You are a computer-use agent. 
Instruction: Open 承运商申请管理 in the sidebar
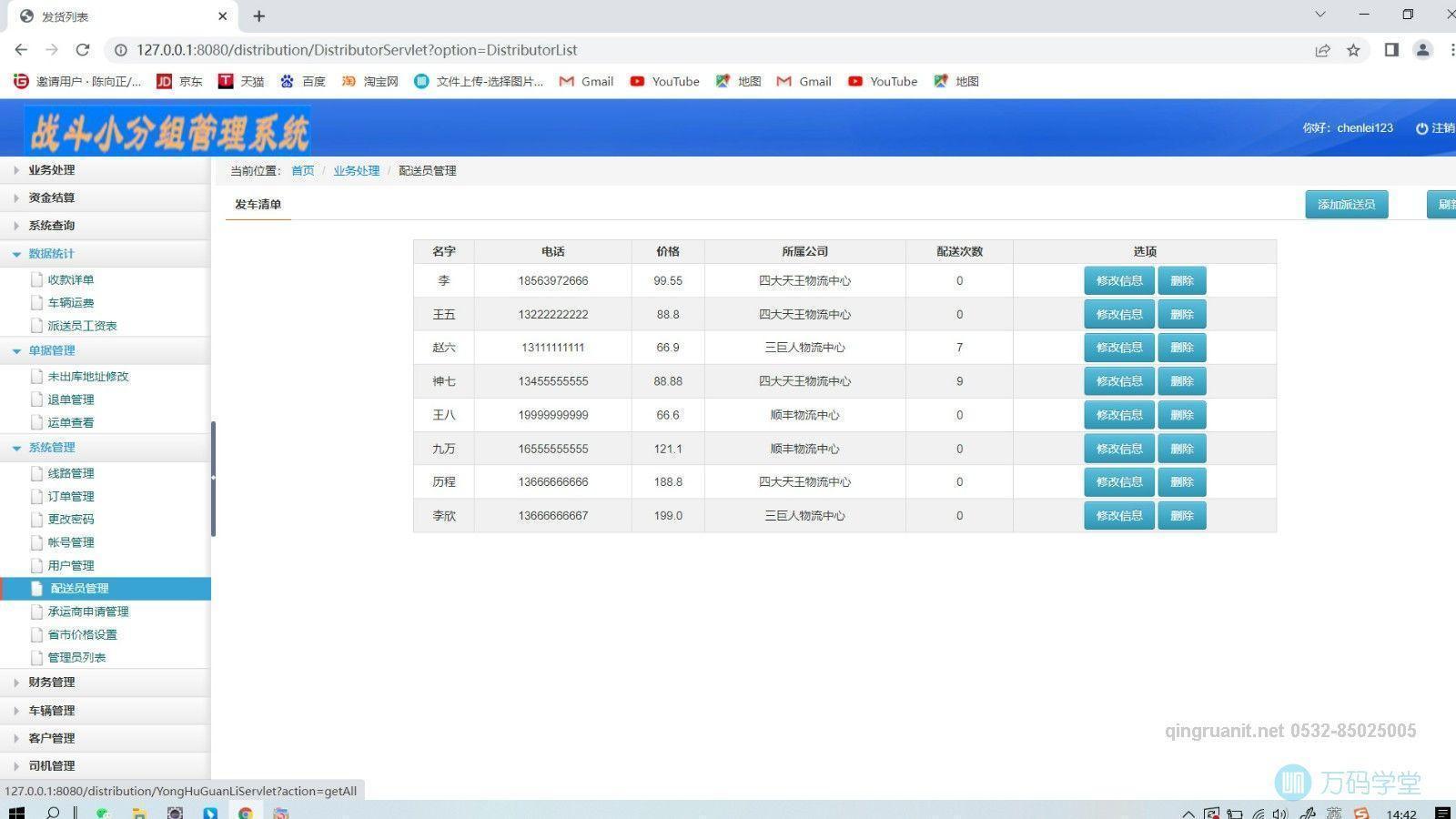[88, 612]
